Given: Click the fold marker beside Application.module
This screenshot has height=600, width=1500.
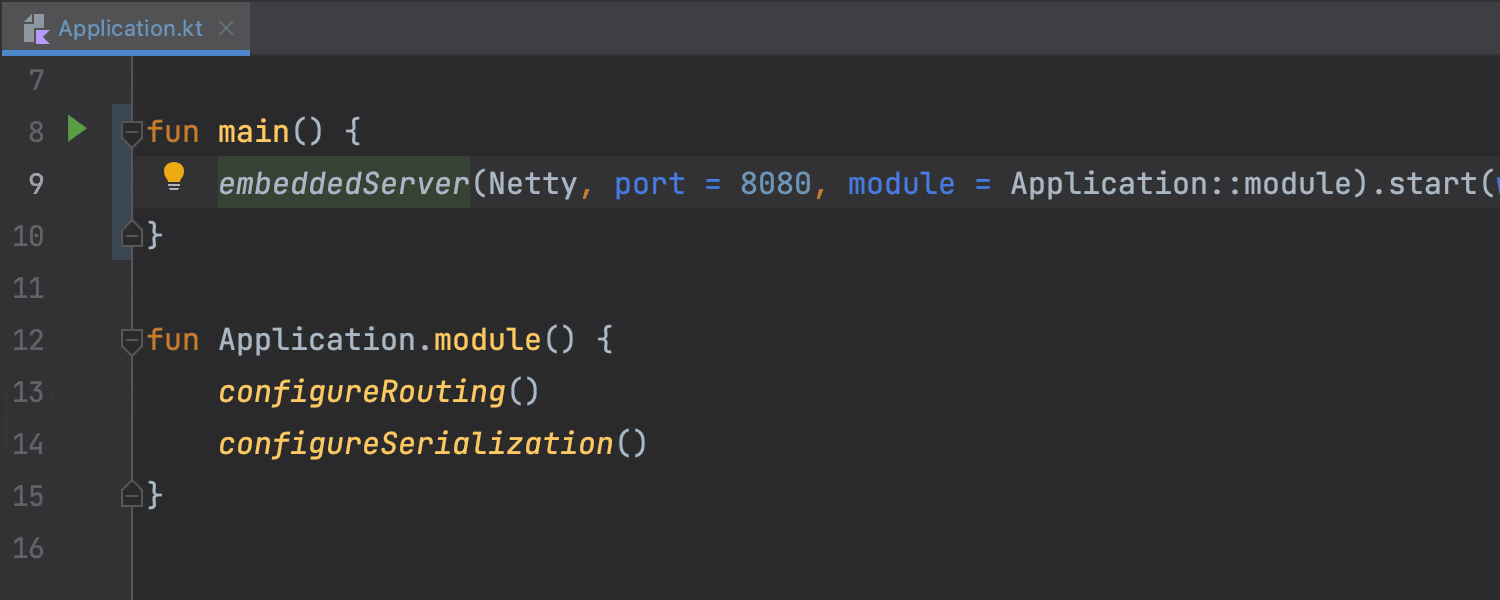Looking at the screenshot, I should [131, 339].
